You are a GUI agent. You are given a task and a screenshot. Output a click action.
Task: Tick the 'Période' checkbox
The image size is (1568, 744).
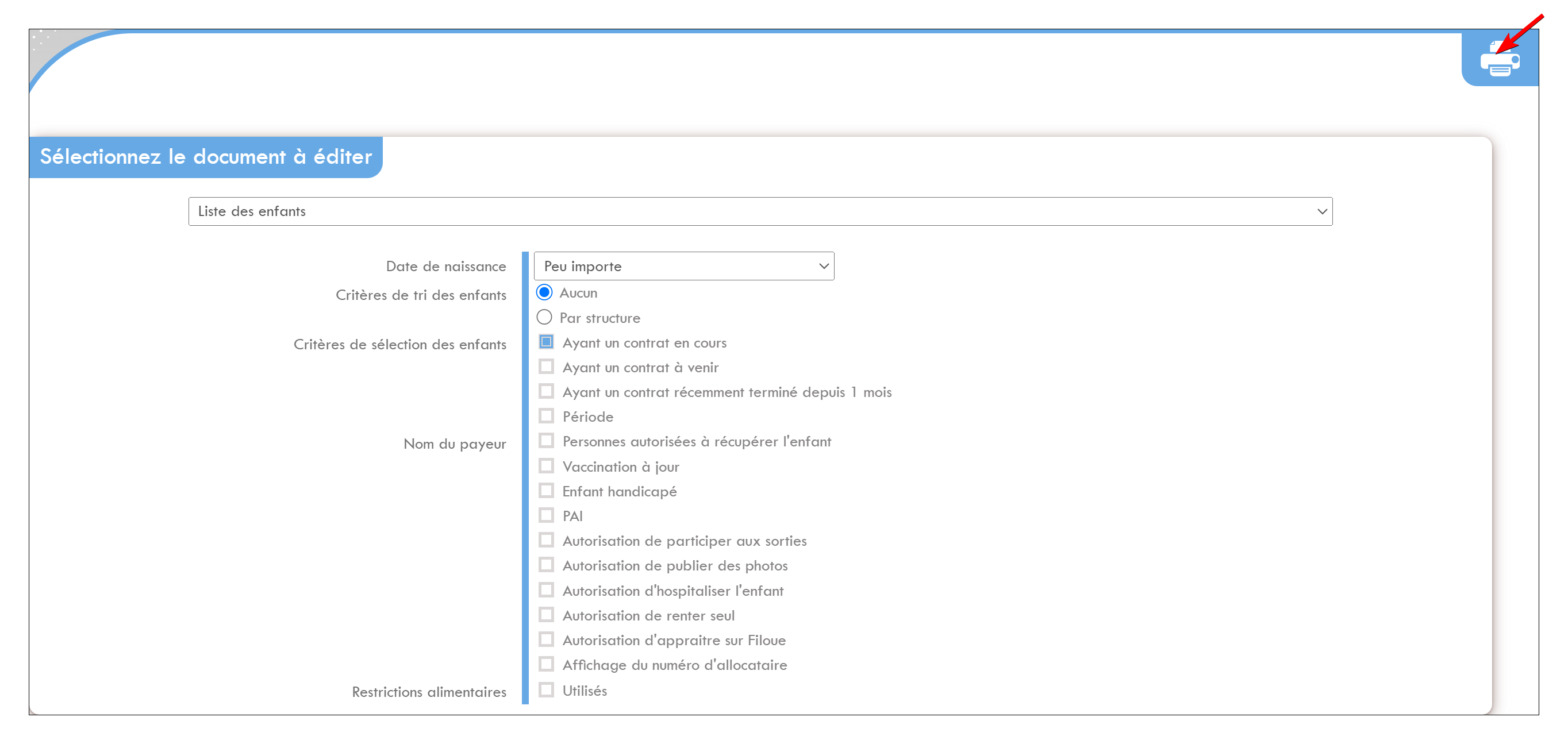click(x=546, y=416)
